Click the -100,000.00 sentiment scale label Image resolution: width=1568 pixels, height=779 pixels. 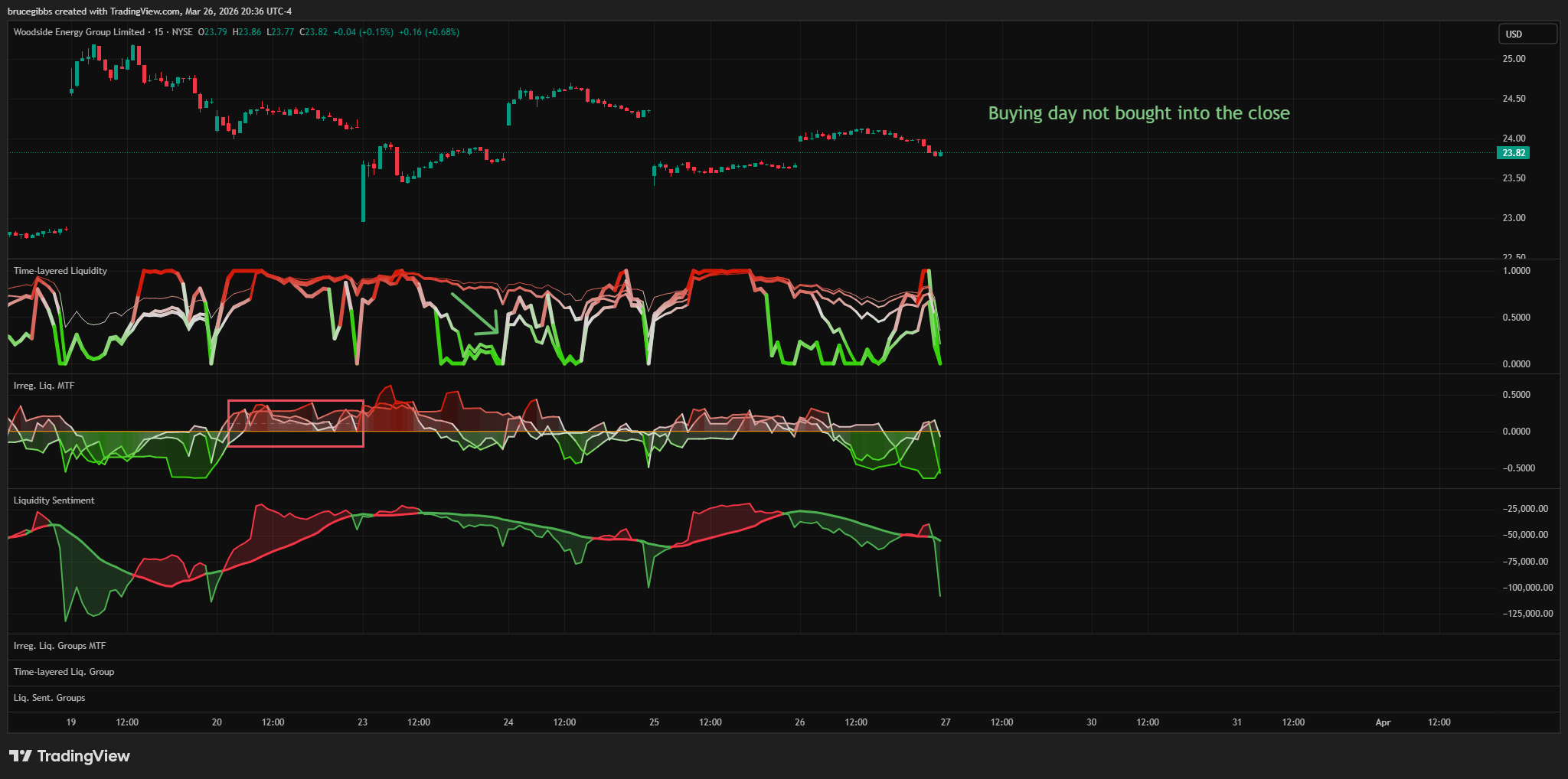(x=1527, y=588)
